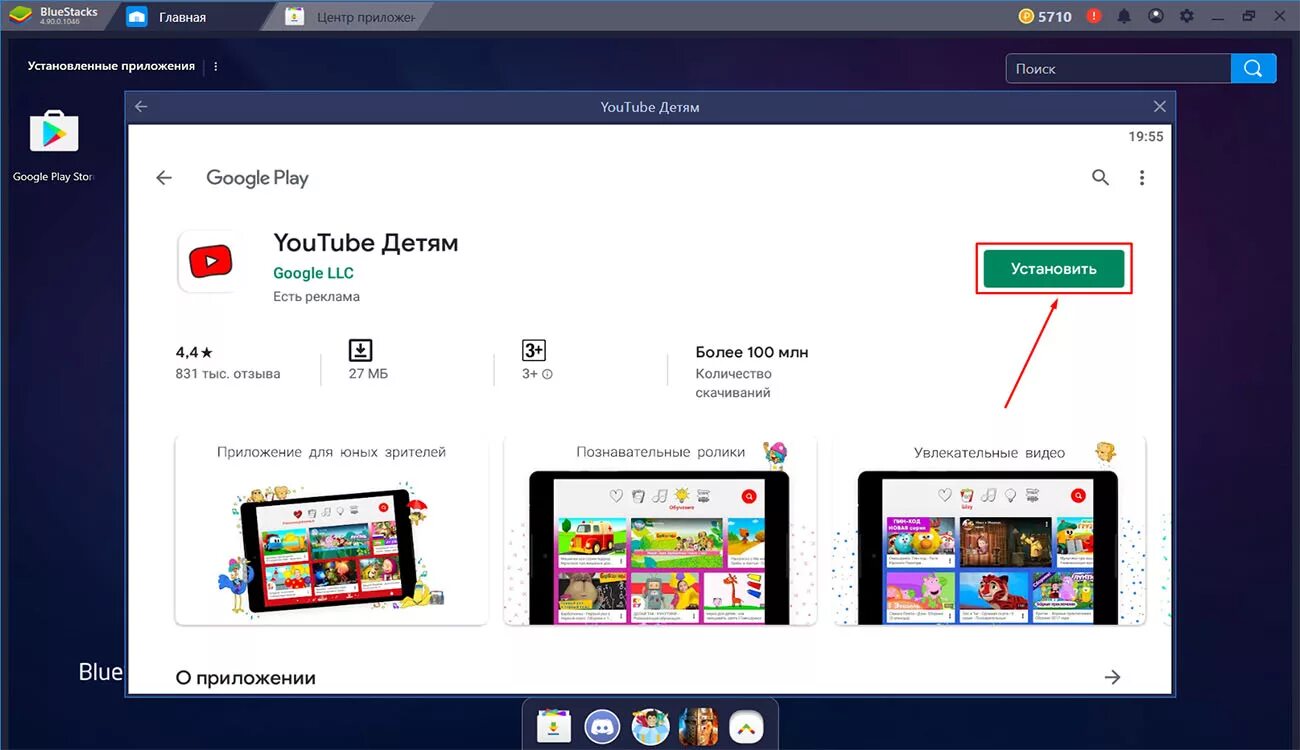
Task: Go back using the Google Play back arrow
Action: click(164, 177)
